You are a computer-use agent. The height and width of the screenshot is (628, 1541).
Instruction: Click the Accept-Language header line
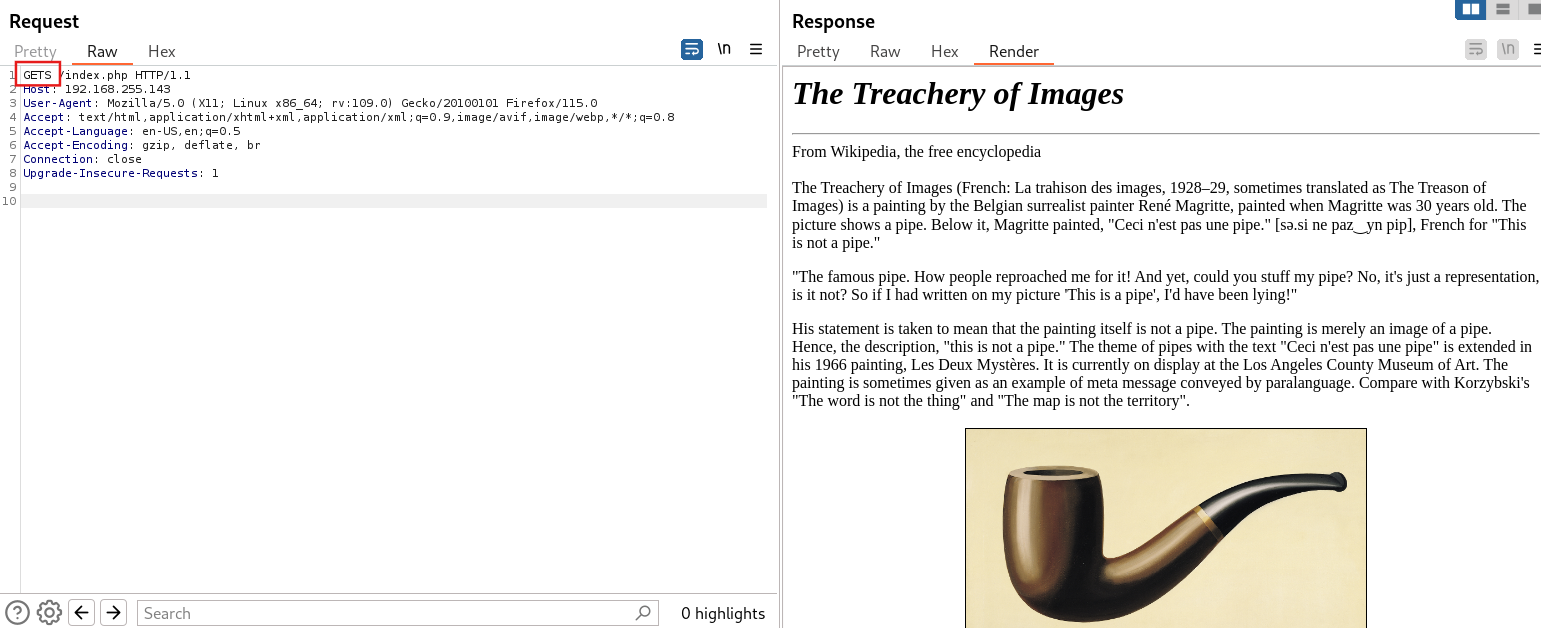pyautogui.click(x=132, y=131)
